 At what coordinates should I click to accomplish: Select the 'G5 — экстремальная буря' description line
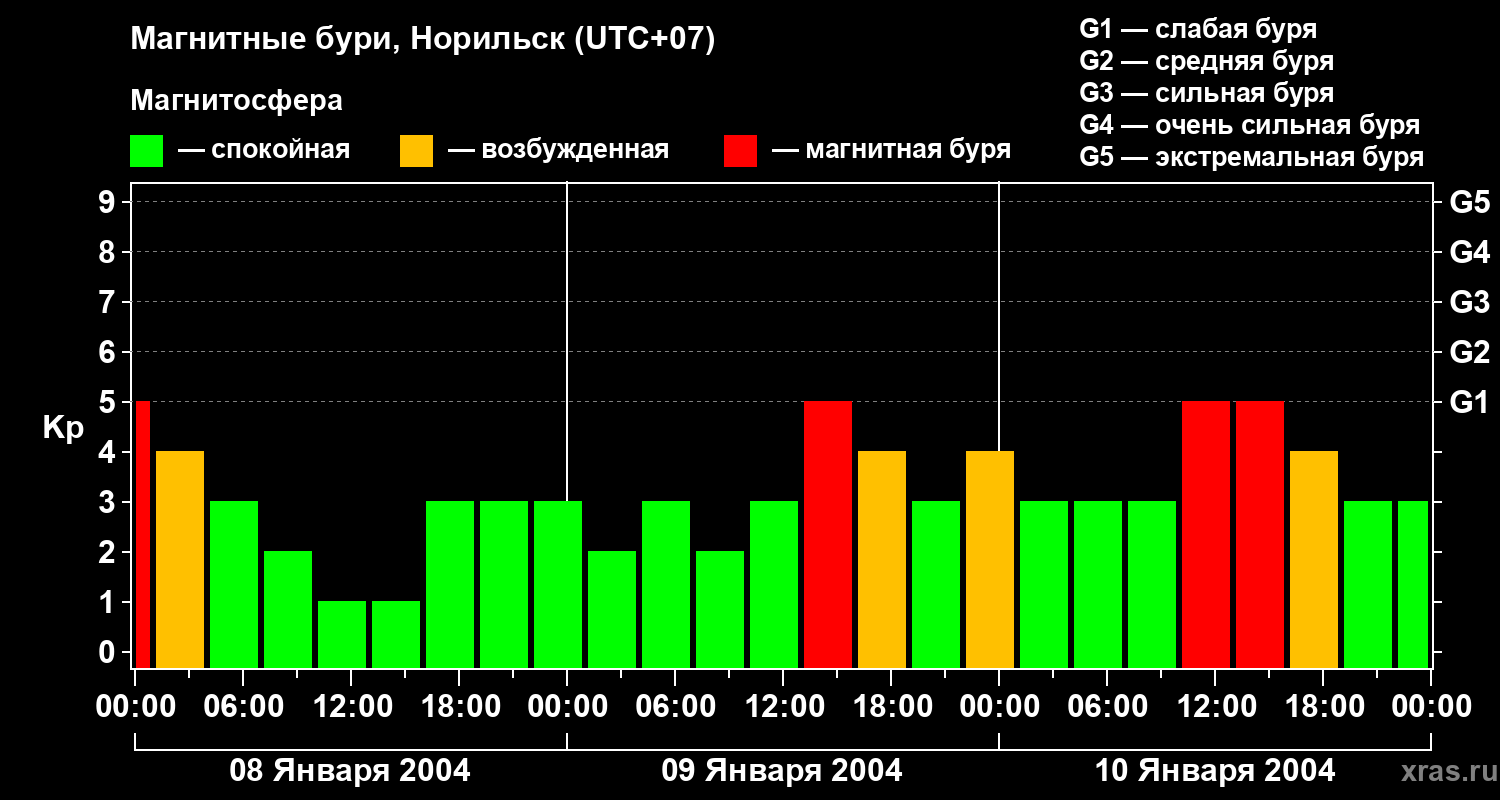tap(1251, 157)
